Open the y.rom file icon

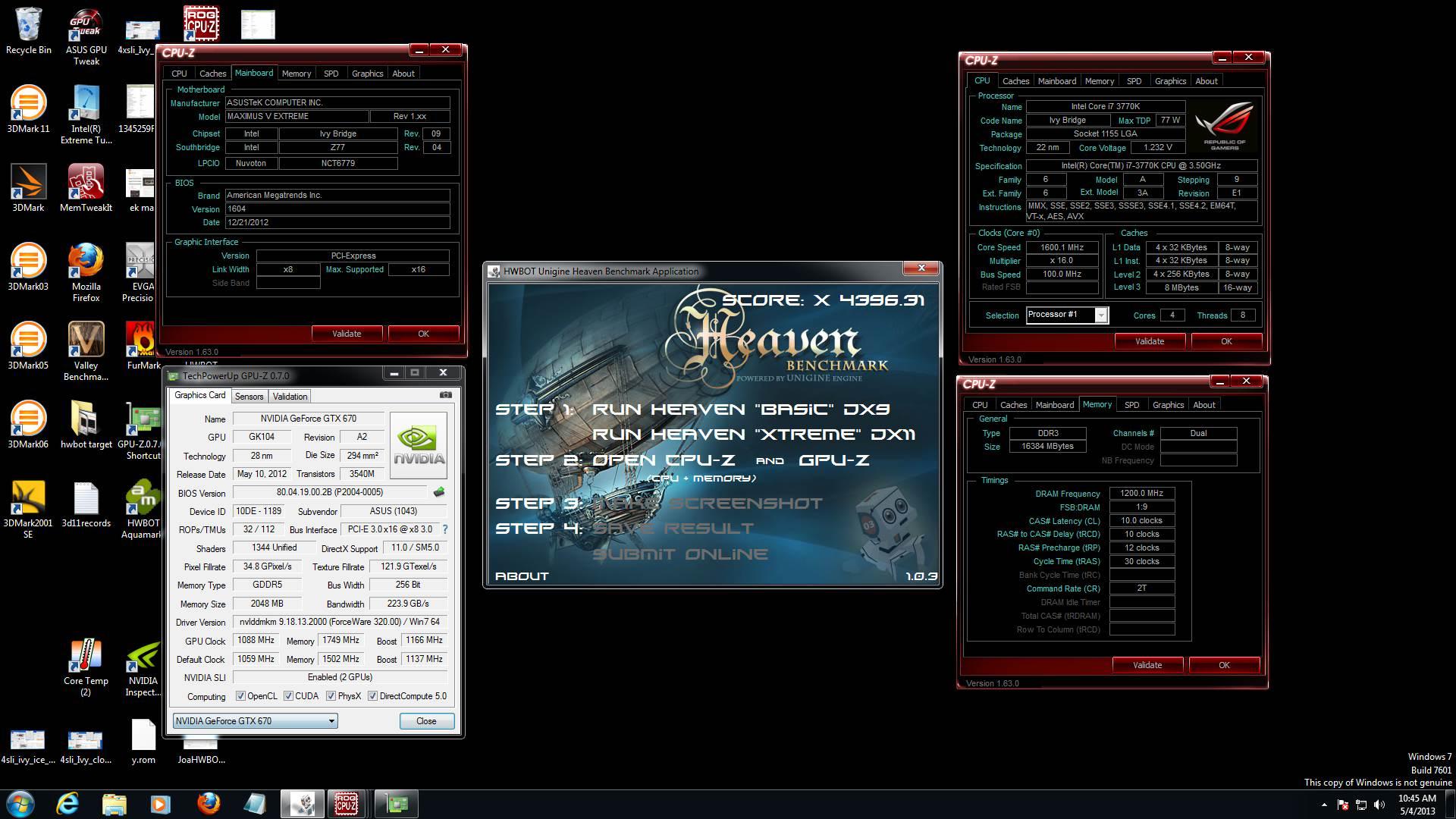tap(143, 742)
